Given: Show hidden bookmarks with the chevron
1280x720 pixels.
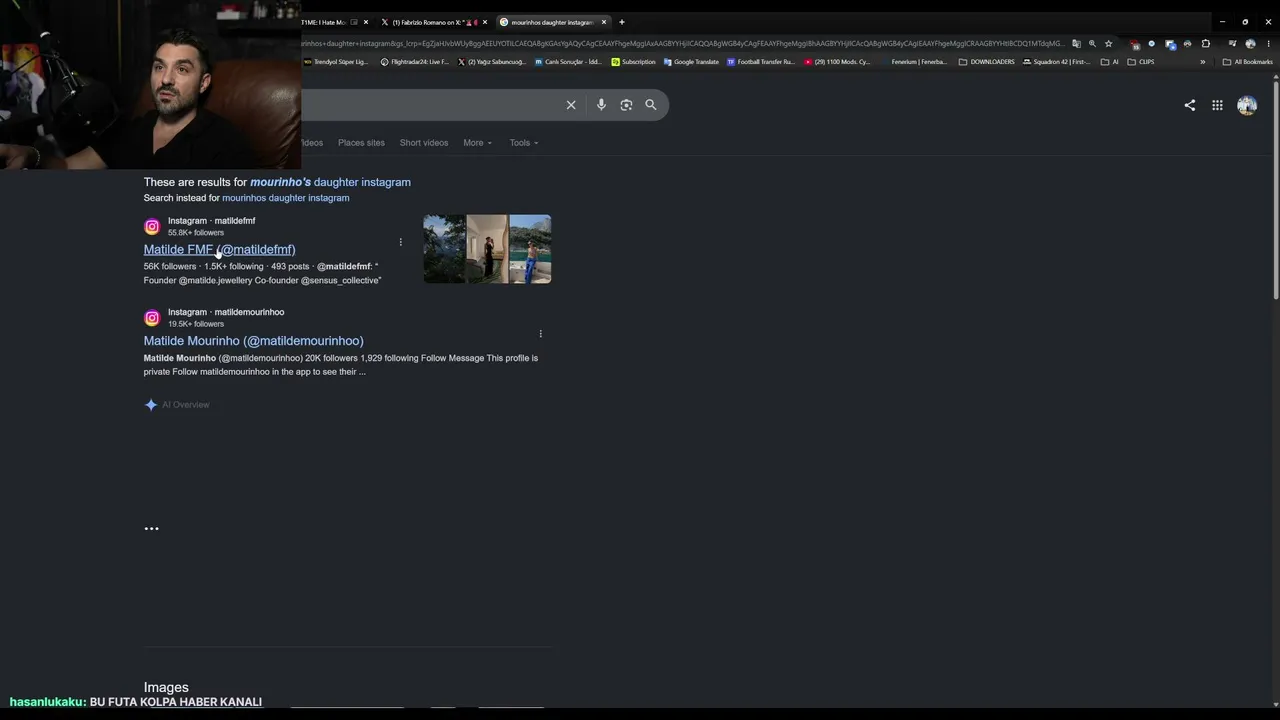Looking at the screenshot, I should pyautogui.click(x=1203, y=62).
